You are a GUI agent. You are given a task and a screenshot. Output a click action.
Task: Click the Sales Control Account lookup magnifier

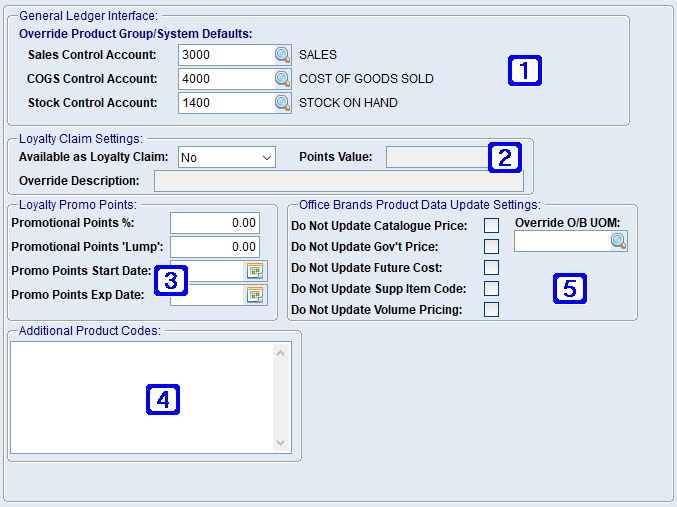coord(282,55)
